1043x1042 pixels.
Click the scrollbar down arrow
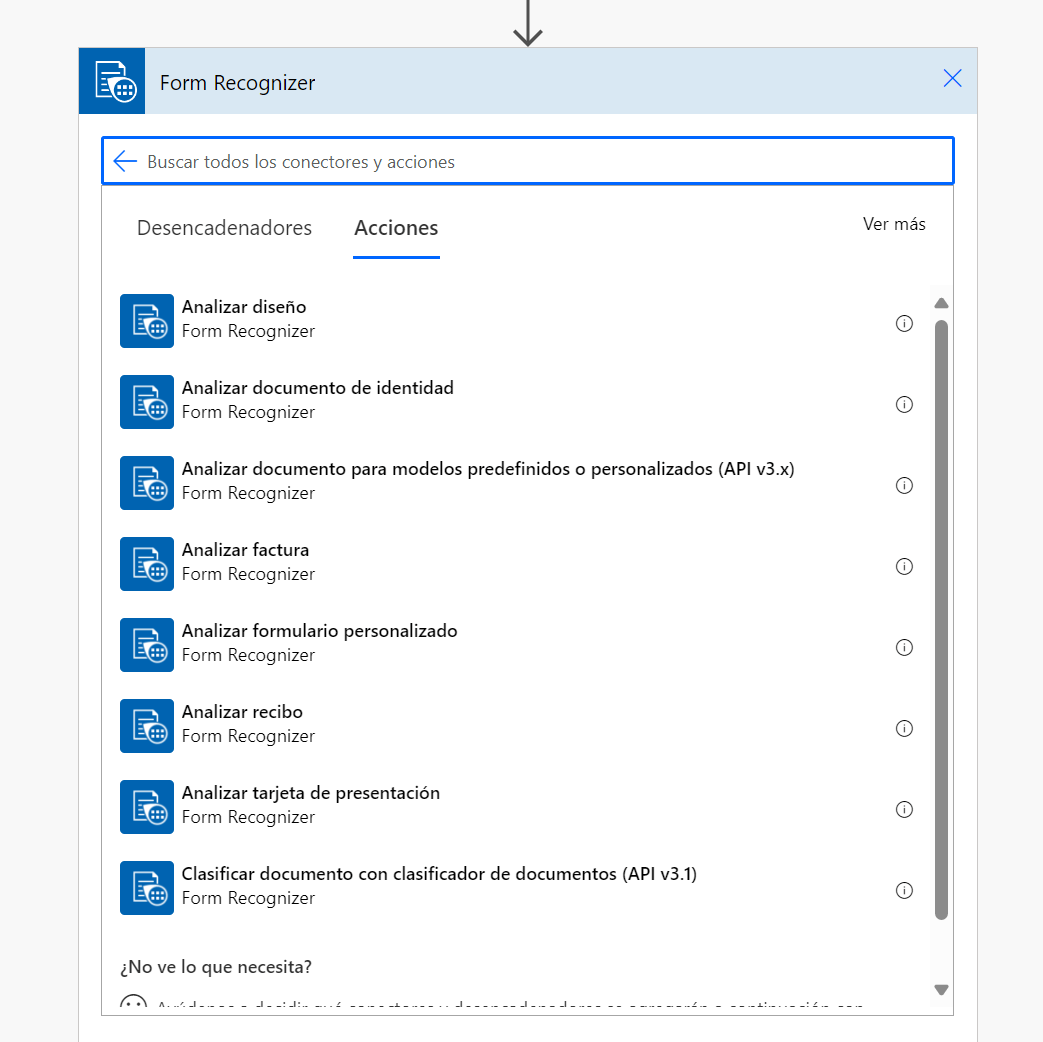(x=941, y=989)
